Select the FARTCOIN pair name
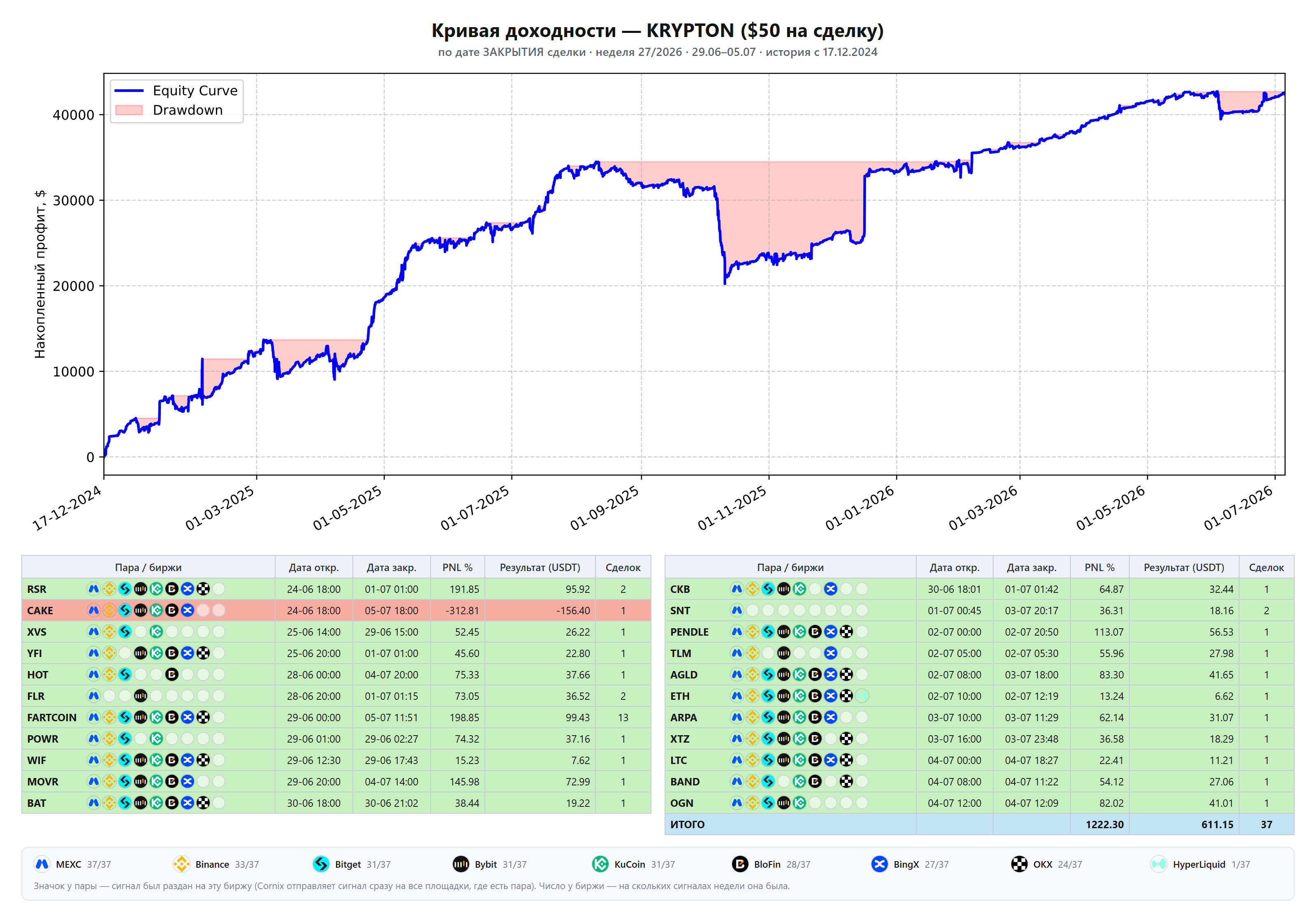1316x915 pixels. (x=51, y=718)
